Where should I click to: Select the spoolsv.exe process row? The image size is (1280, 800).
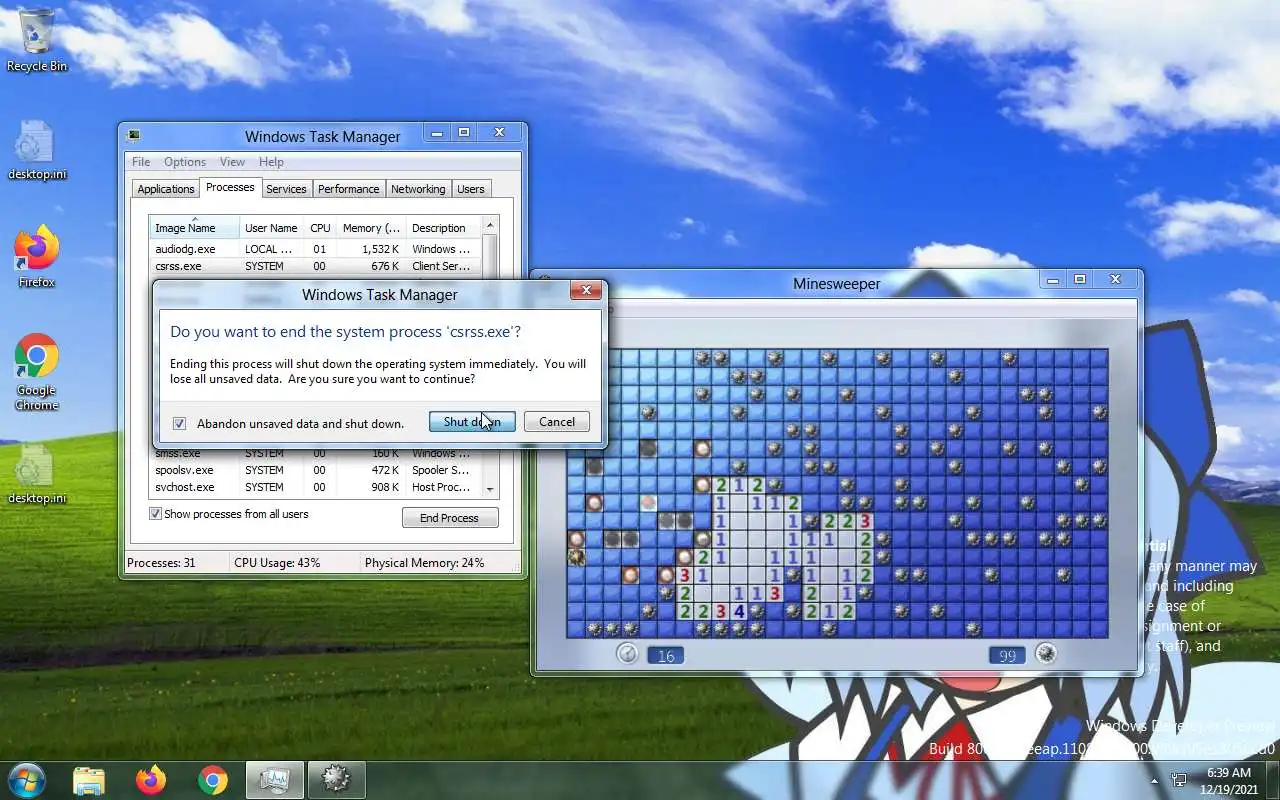[315, 470]
